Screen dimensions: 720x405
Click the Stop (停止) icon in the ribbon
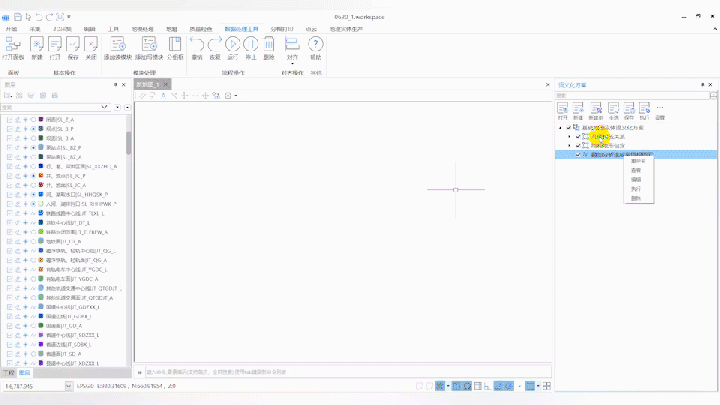[252, 46]
